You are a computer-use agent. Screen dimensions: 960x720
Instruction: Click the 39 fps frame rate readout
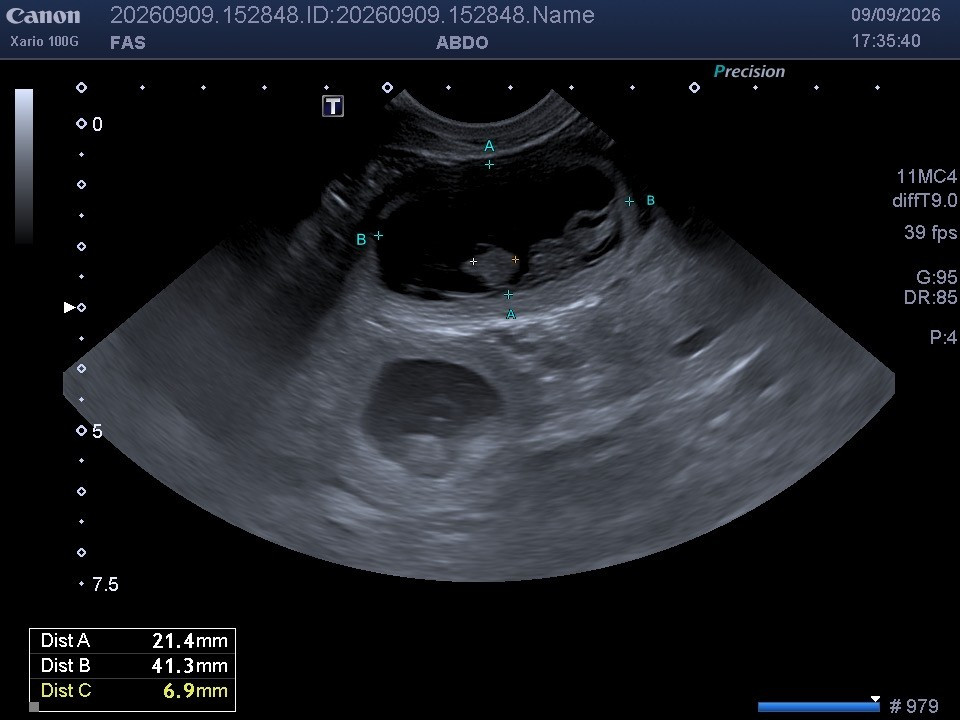coord(930,232)
